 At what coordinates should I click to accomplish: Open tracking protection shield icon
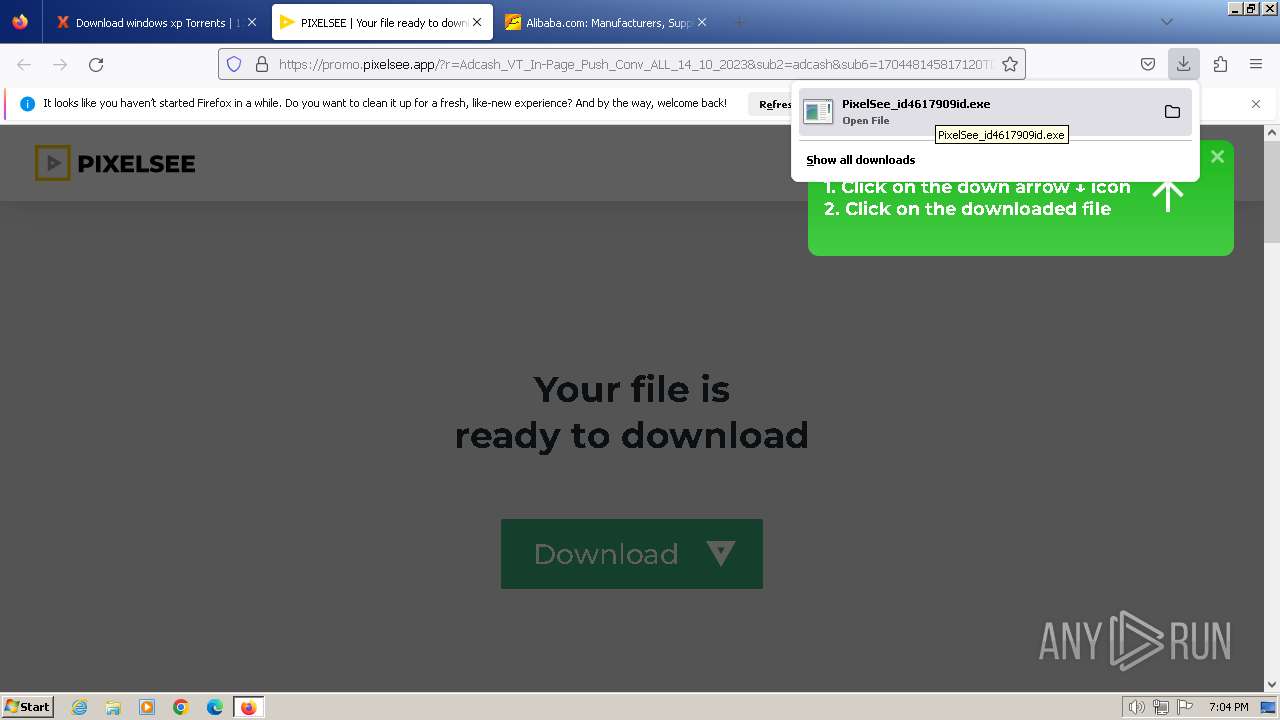[234, 64]
